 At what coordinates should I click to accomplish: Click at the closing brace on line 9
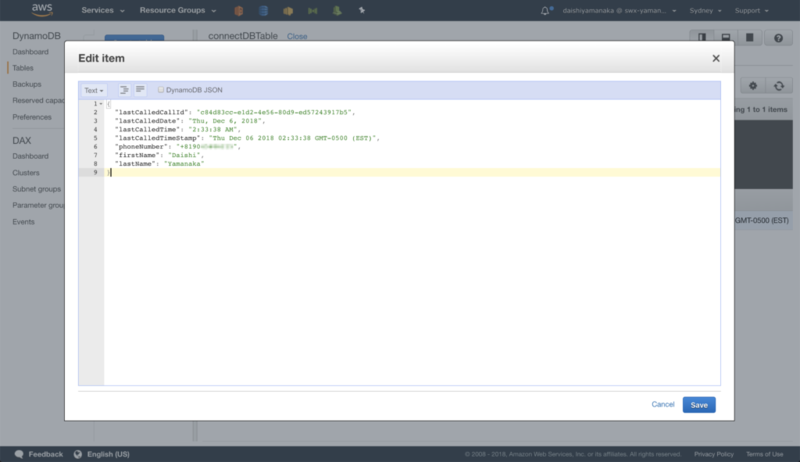(x=108, y=172)
